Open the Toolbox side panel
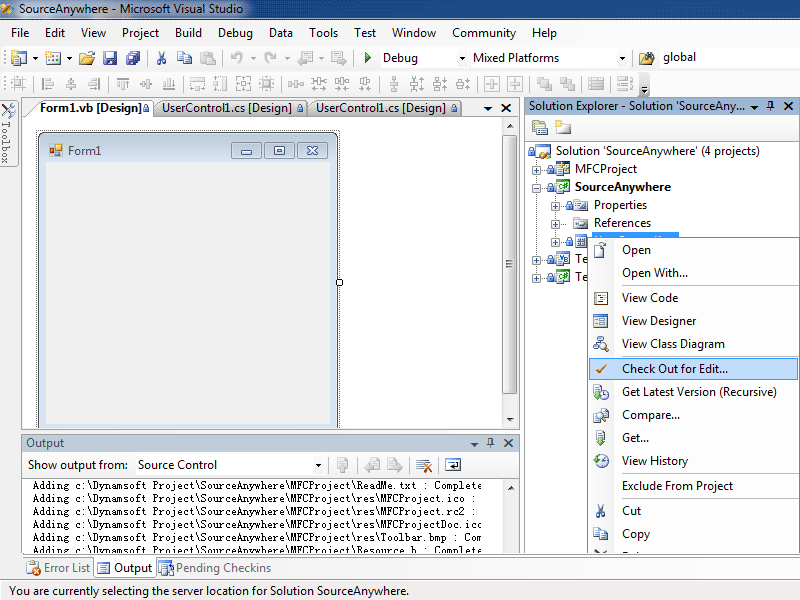This screenshot has height=600, width=800. click(x=7, y=133)
